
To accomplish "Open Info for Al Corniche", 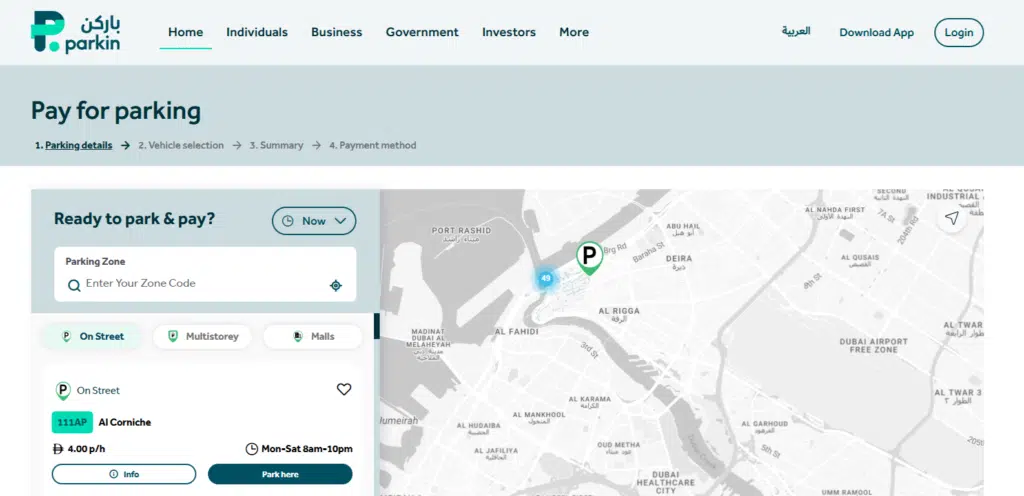I will pyautogui.click(x=124, y=474).
